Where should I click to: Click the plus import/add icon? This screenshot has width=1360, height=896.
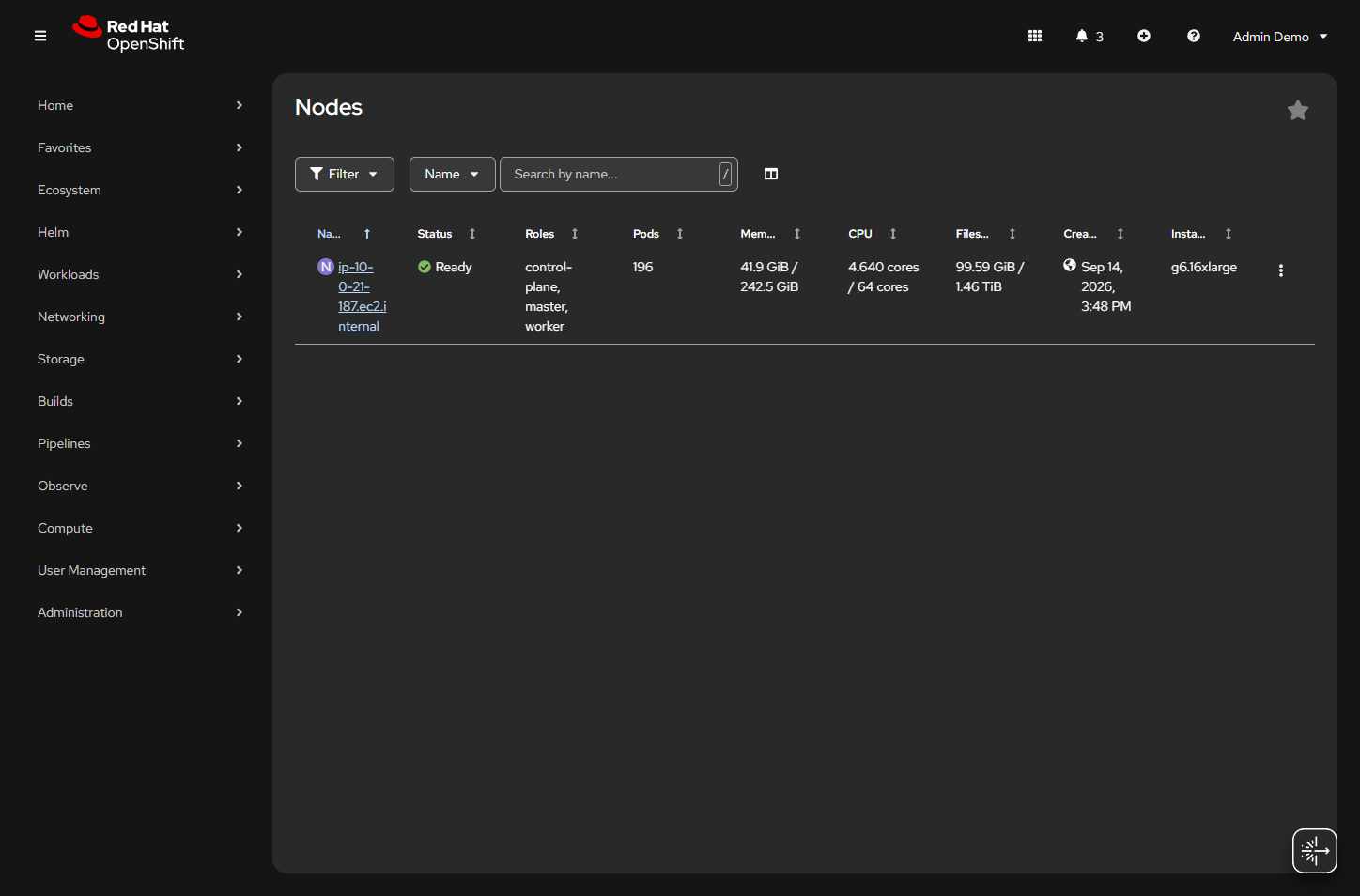pyautogui.click(x=1144, y=36)
